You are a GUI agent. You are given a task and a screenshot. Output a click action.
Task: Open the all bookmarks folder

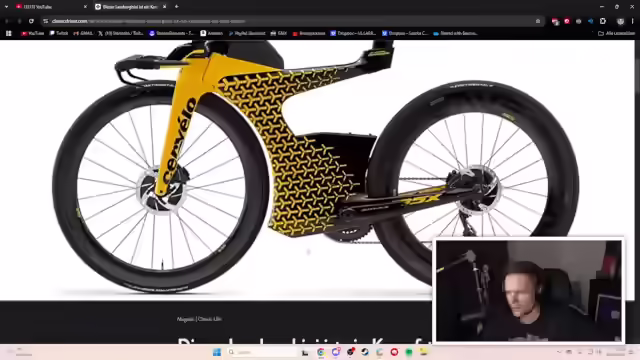616,33
